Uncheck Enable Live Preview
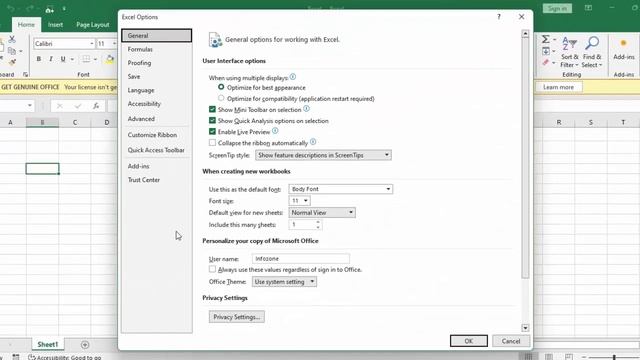The width and height of the screenshot is (640, 360). (x=212, y=131)
